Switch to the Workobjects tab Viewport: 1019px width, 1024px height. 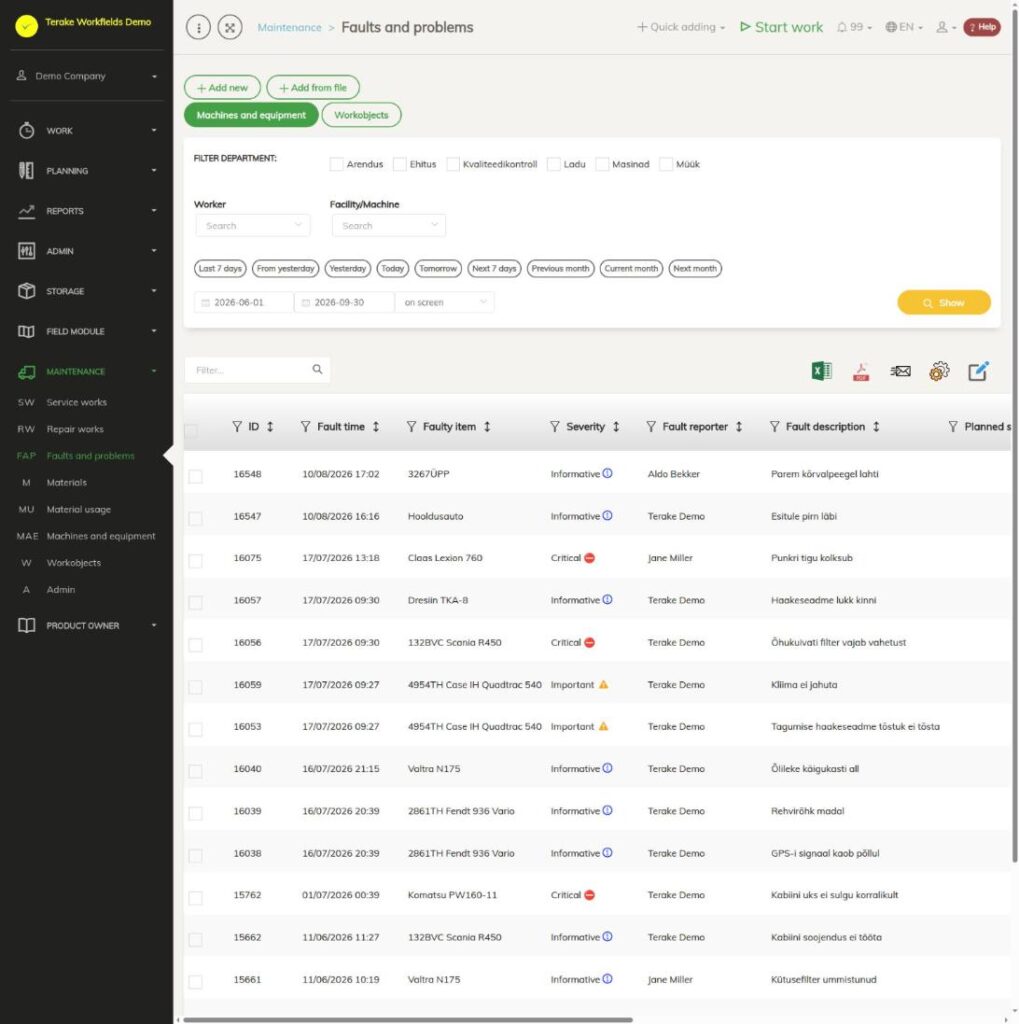[361, 115]
